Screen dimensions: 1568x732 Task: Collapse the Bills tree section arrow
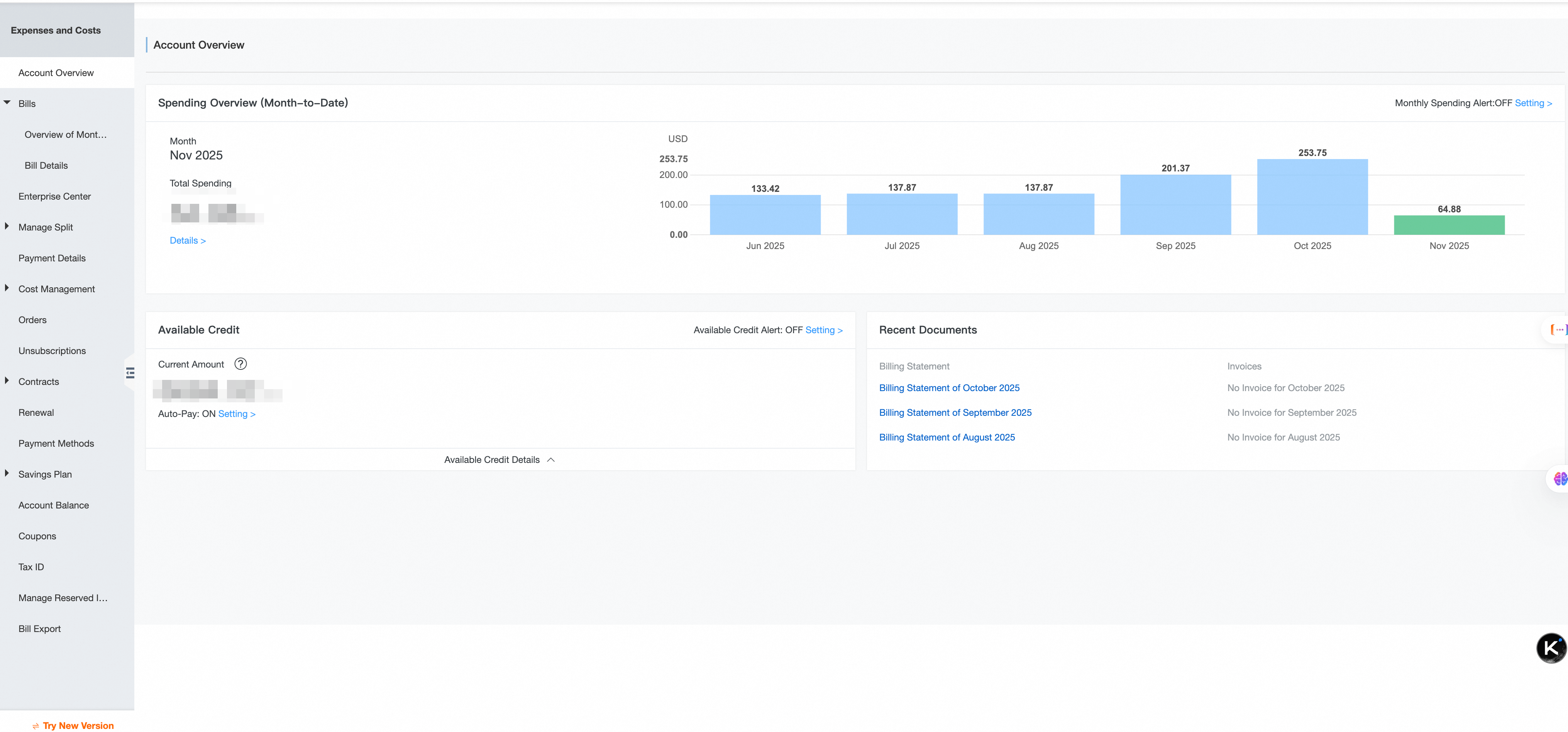(7, 103)
